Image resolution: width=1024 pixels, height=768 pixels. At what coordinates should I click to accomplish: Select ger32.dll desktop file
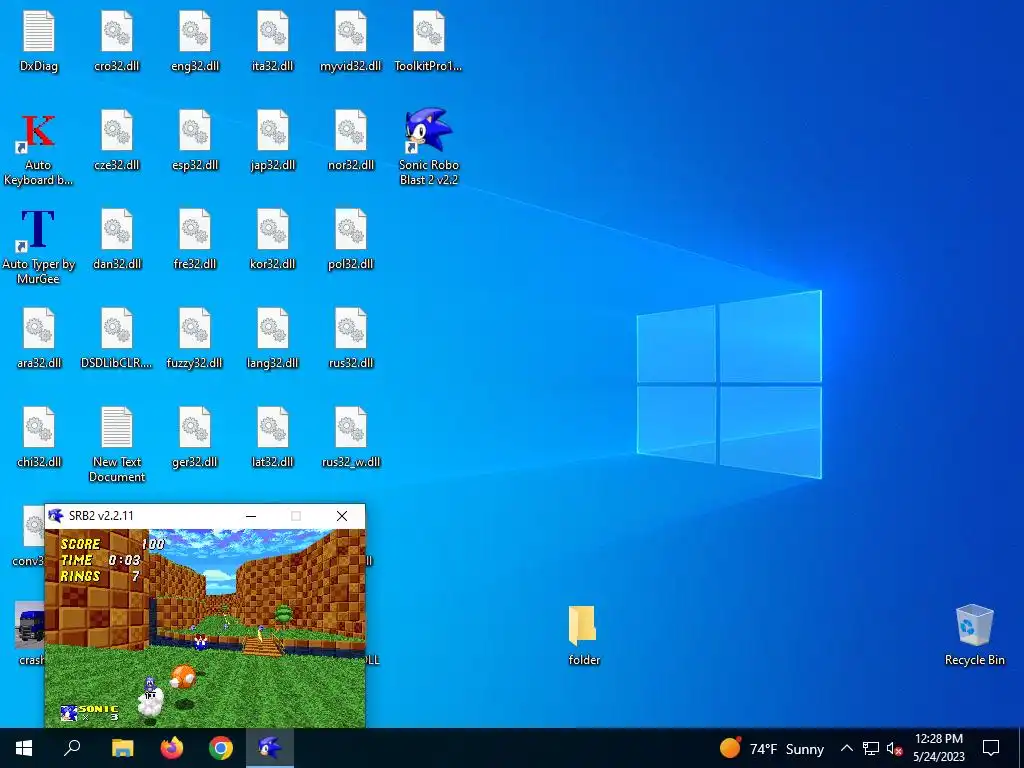pos(195,437)
